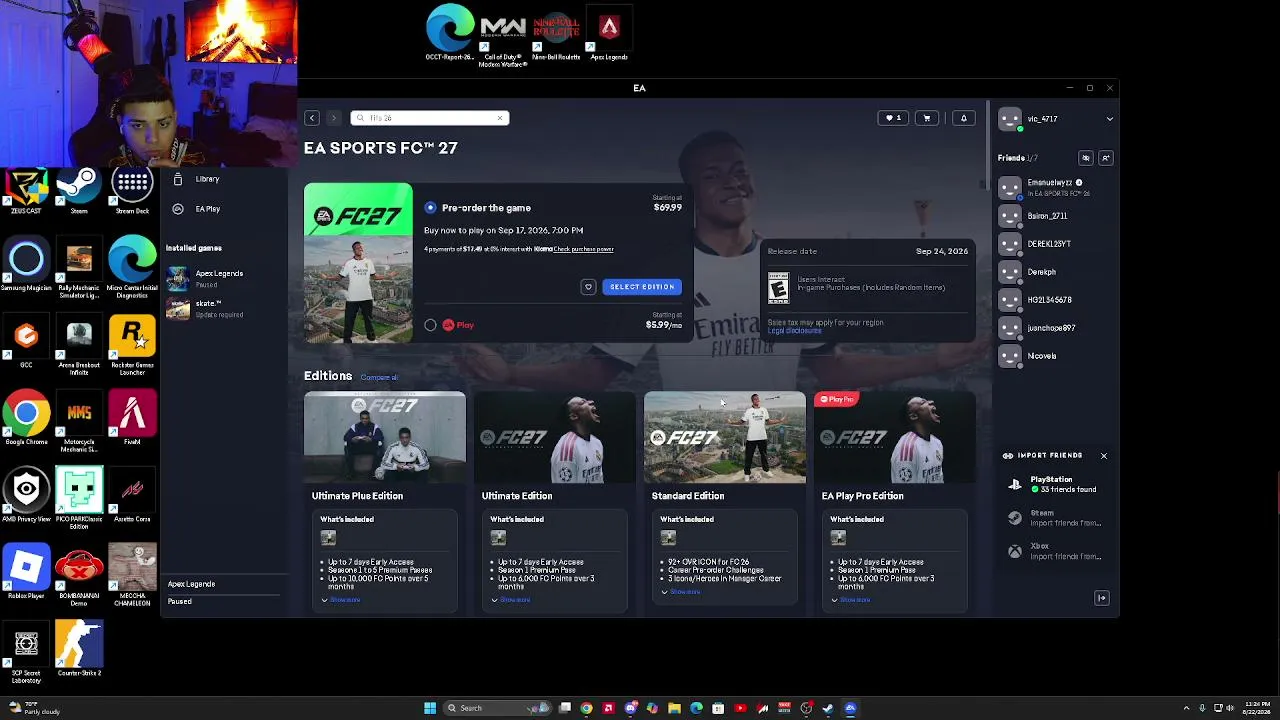Expand Show more under Ultimate Edition
The height and width of the screenshot is (720, 1280).
(511, 600)
